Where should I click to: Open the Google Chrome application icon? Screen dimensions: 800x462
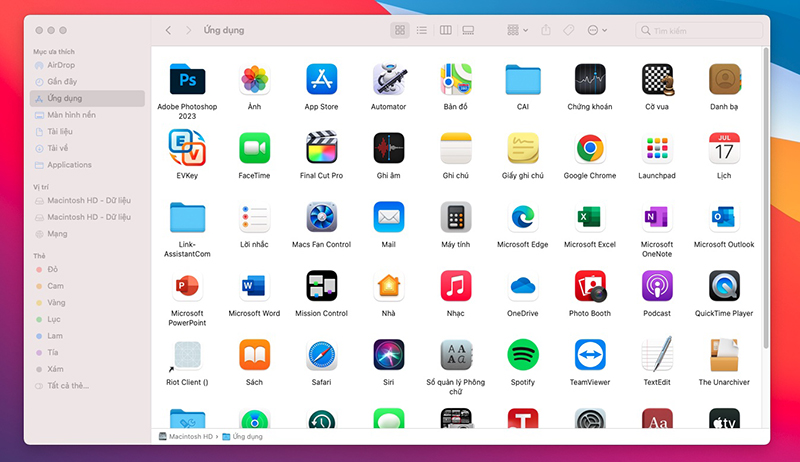pyautogui.click(x=590, y=148)
